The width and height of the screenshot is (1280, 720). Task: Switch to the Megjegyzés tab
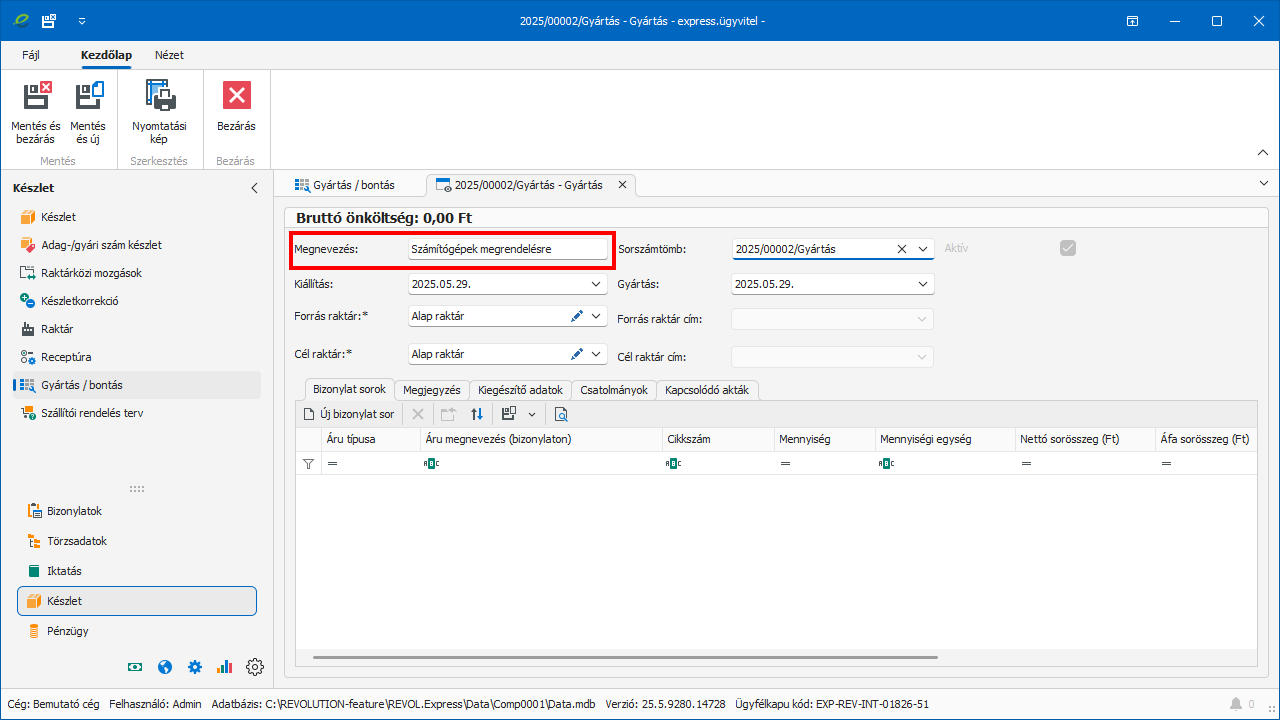pos(431,390)
